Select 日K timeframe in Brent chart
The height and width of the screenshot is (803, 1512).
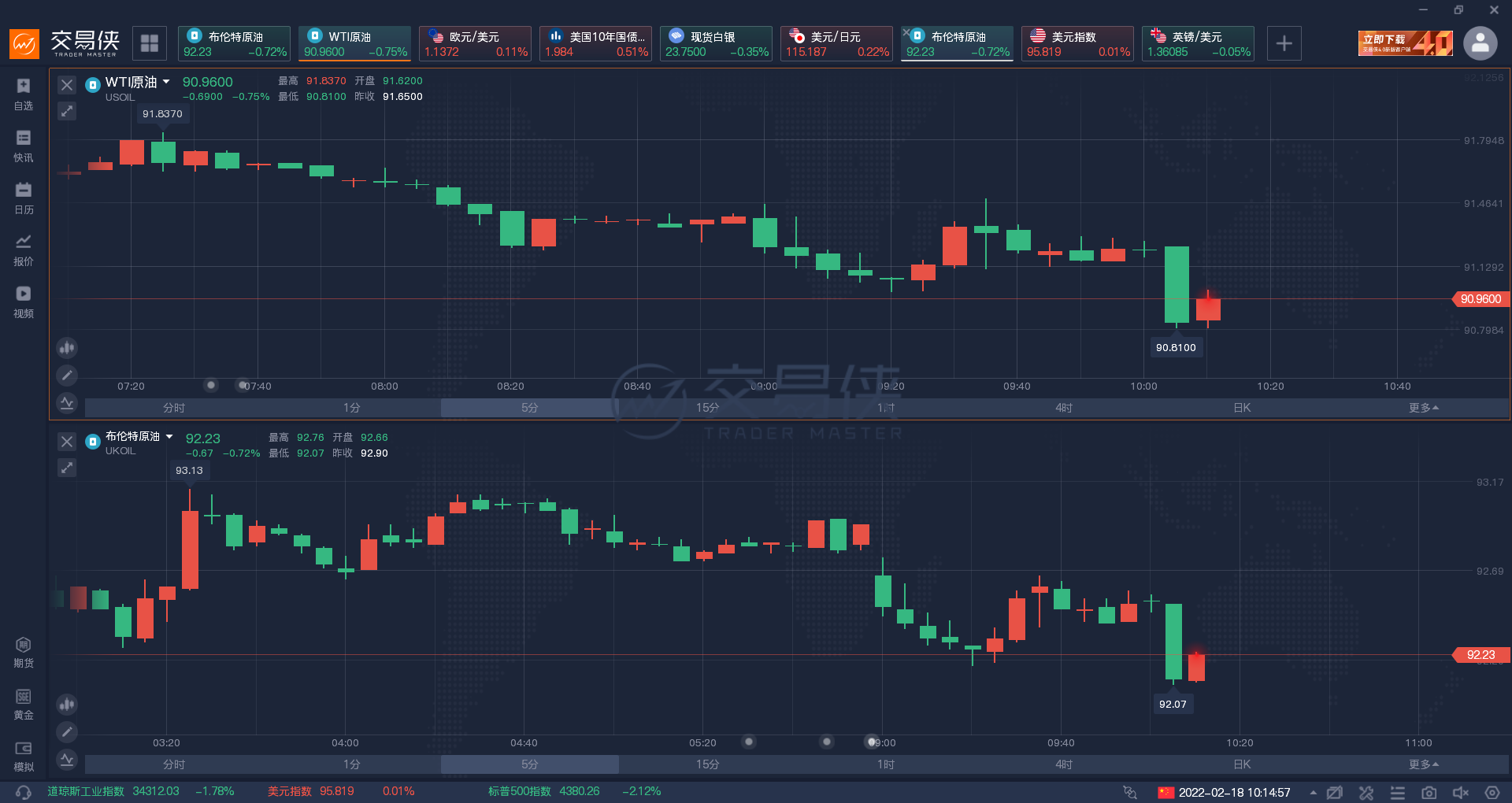pyautogui.click(x=1242, y=764)
